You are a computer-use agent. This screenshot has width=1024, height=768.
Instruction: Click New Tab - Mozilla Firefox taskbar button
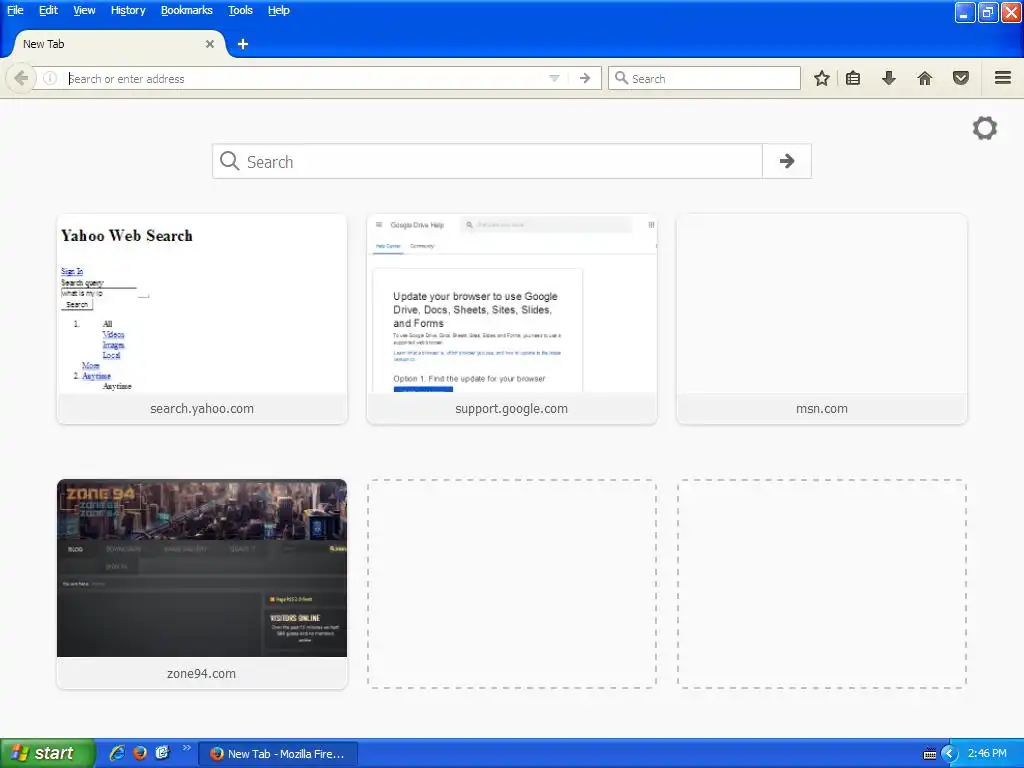[278, 754]
